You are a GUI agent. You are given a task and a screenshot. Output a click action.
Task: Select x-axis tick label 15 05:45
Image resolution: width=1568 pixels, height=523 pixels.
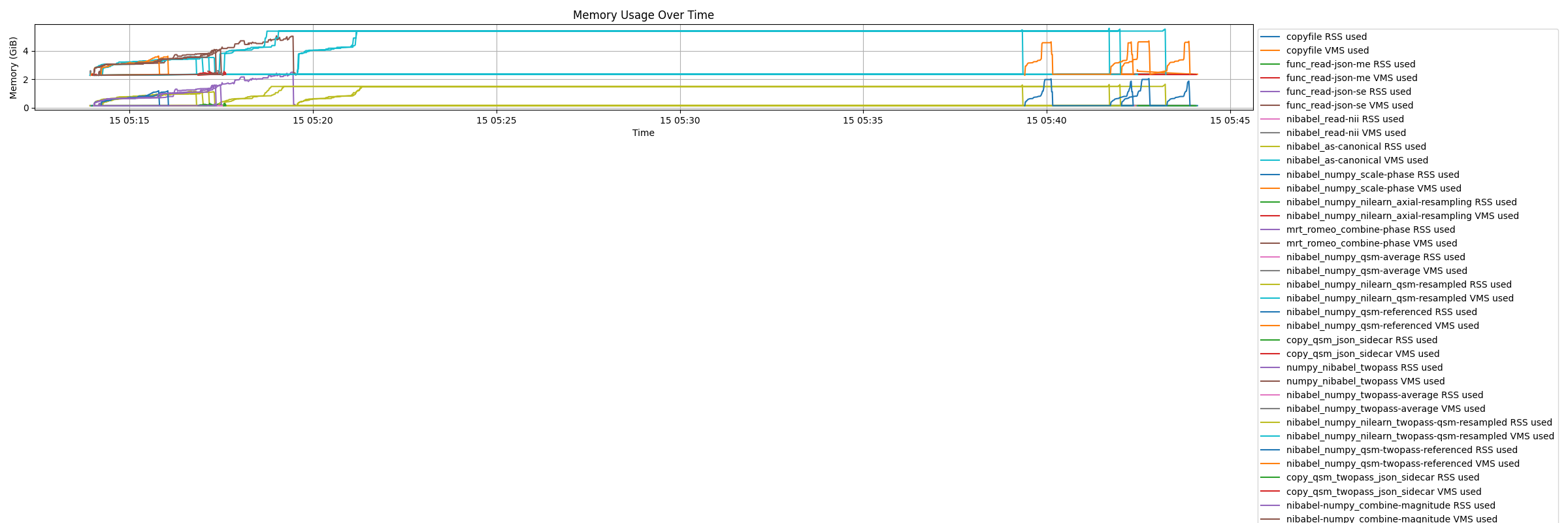coord(1230,120)
